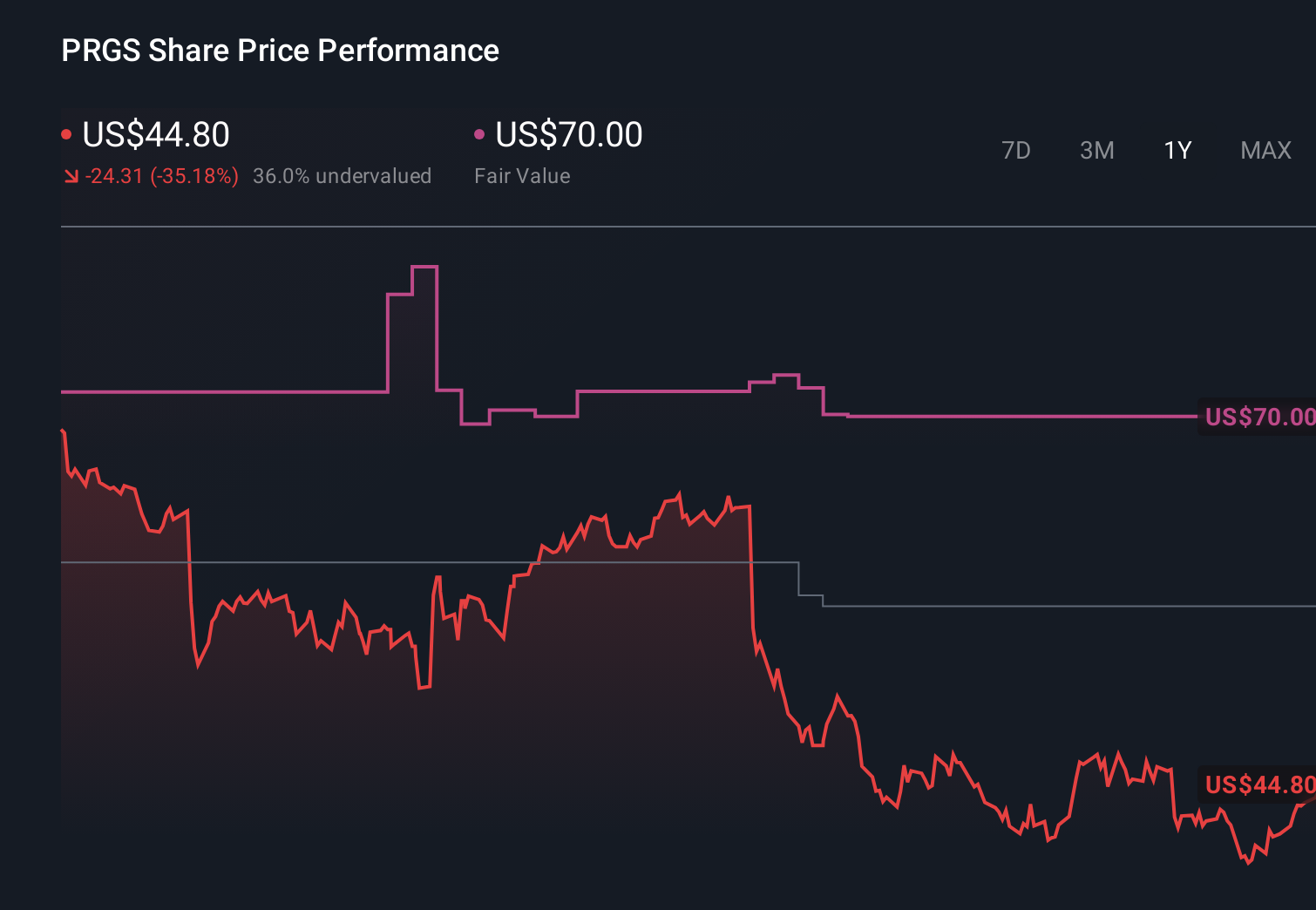
Task: Open the 7D time range
Action: 1017,150
